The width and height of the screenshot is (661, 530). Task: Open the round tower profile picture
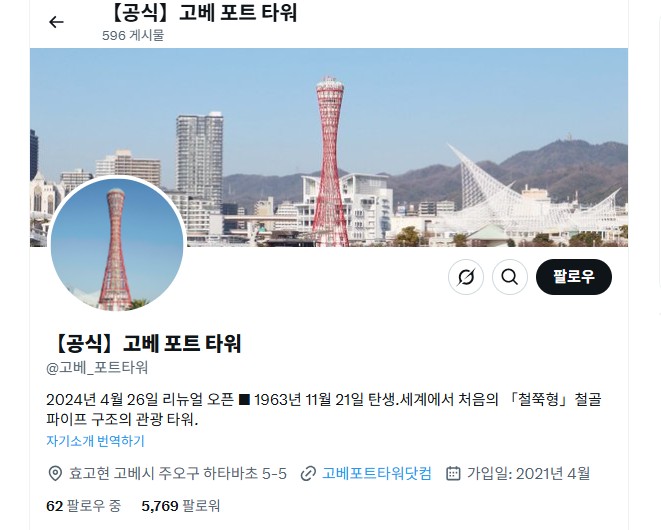click(117, 245)
